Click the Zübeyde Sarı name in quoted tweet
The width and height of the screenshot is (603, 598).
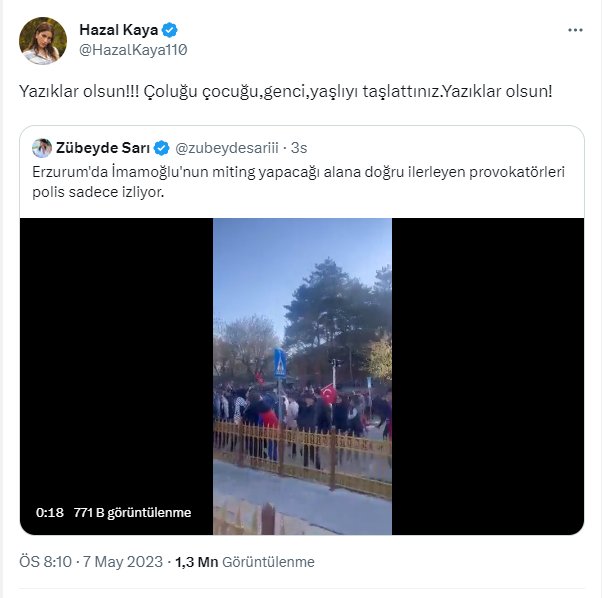(103, 148)
